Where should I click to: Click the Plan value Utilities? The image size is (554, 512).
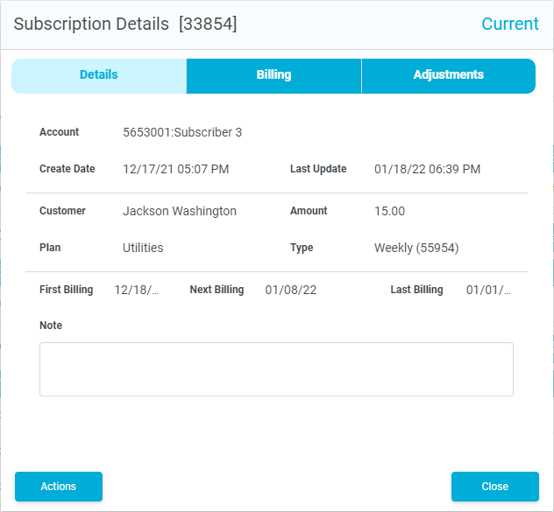click(x=143, y=248)
